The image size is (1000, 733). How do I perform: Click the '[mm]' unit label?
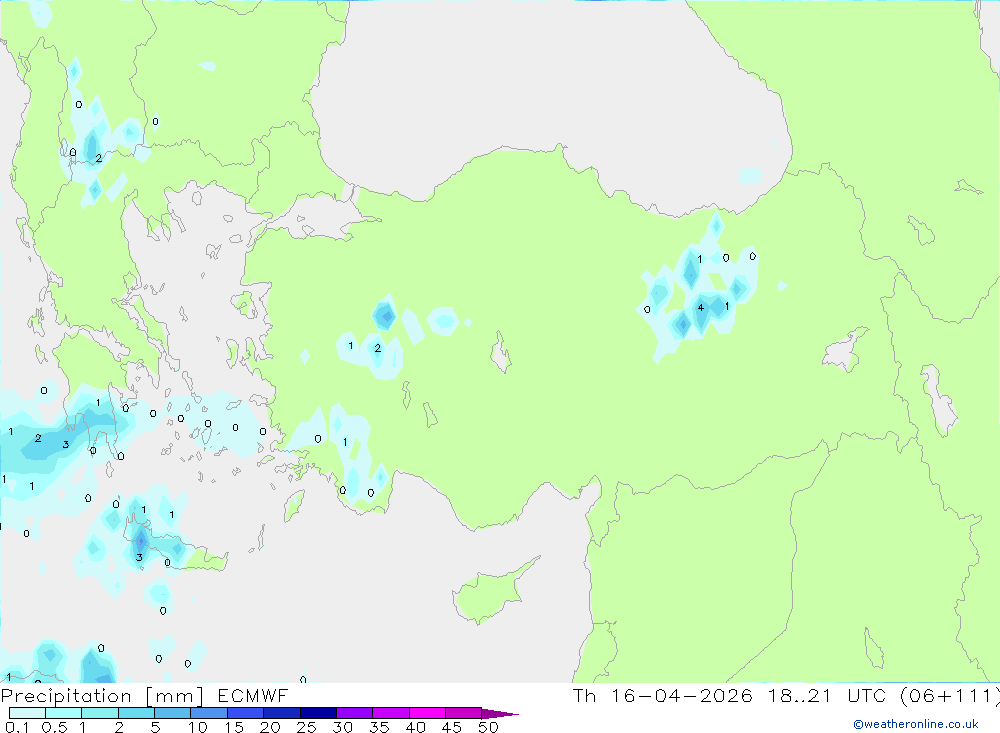click(x=175, y=696)
